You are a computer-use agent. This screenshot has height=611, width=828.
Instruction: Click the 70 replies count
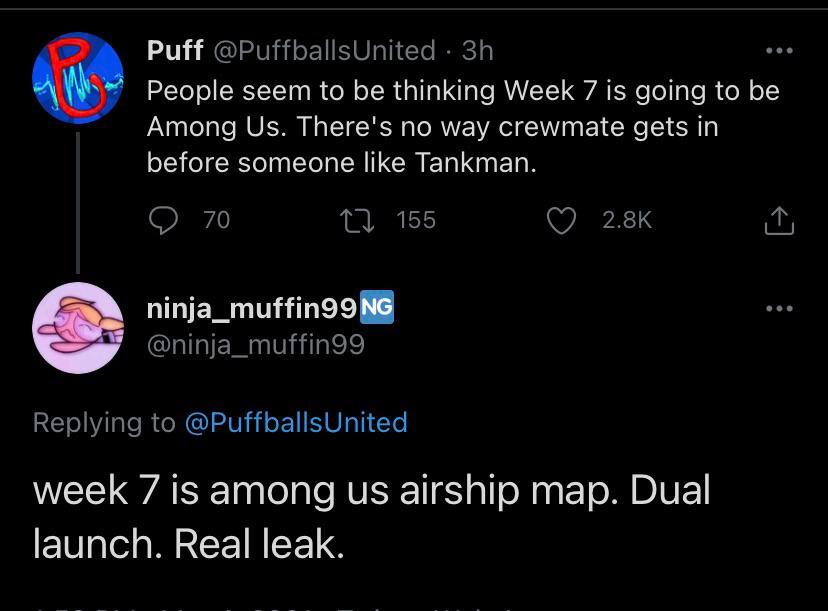(x=216, y=220)
